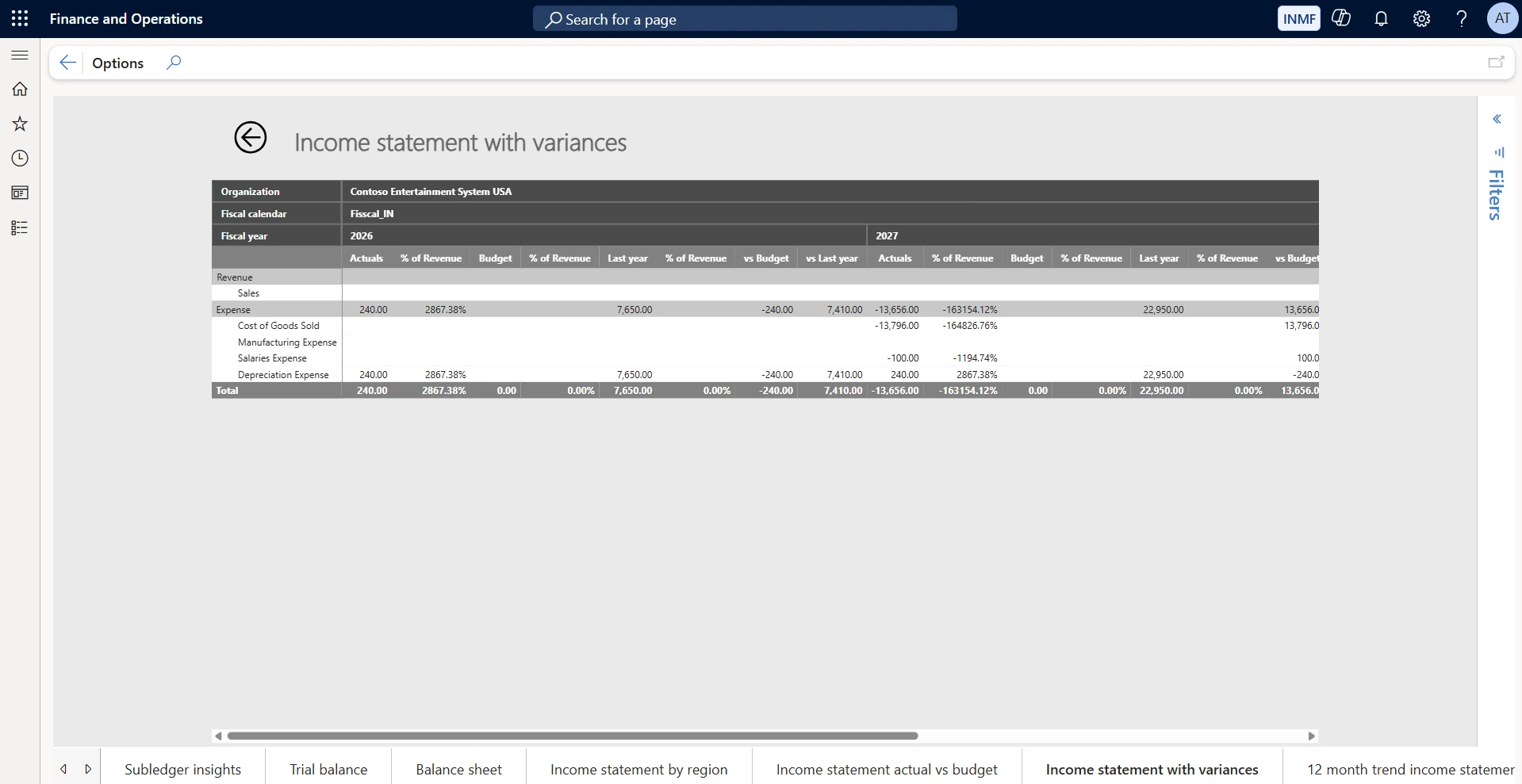This screenshot has height=784, width=1522.
Task: Show notifications bell
Action: coord(1381,18)
